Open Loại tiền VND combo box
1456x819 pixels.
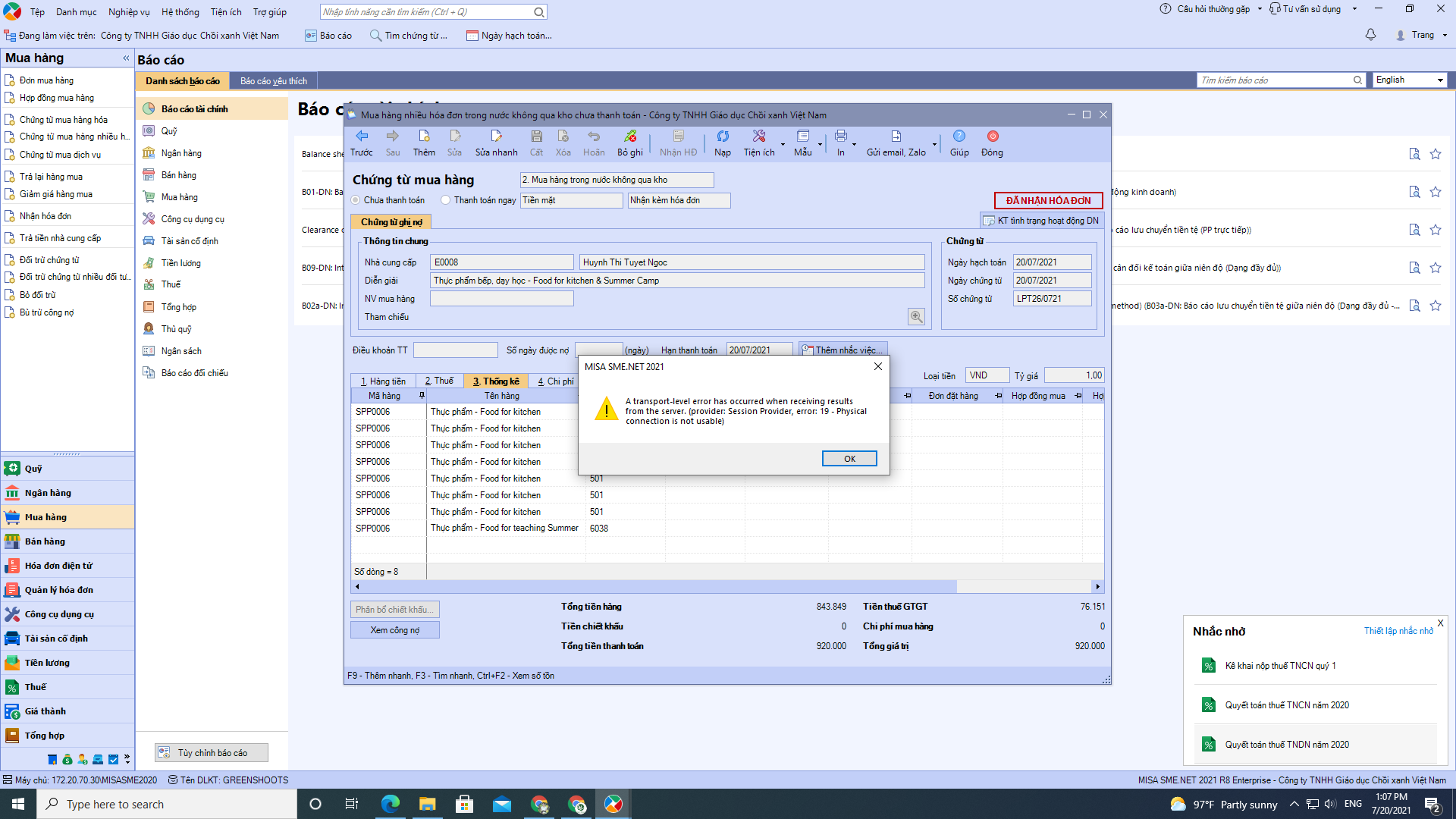(x=987, y=375)
